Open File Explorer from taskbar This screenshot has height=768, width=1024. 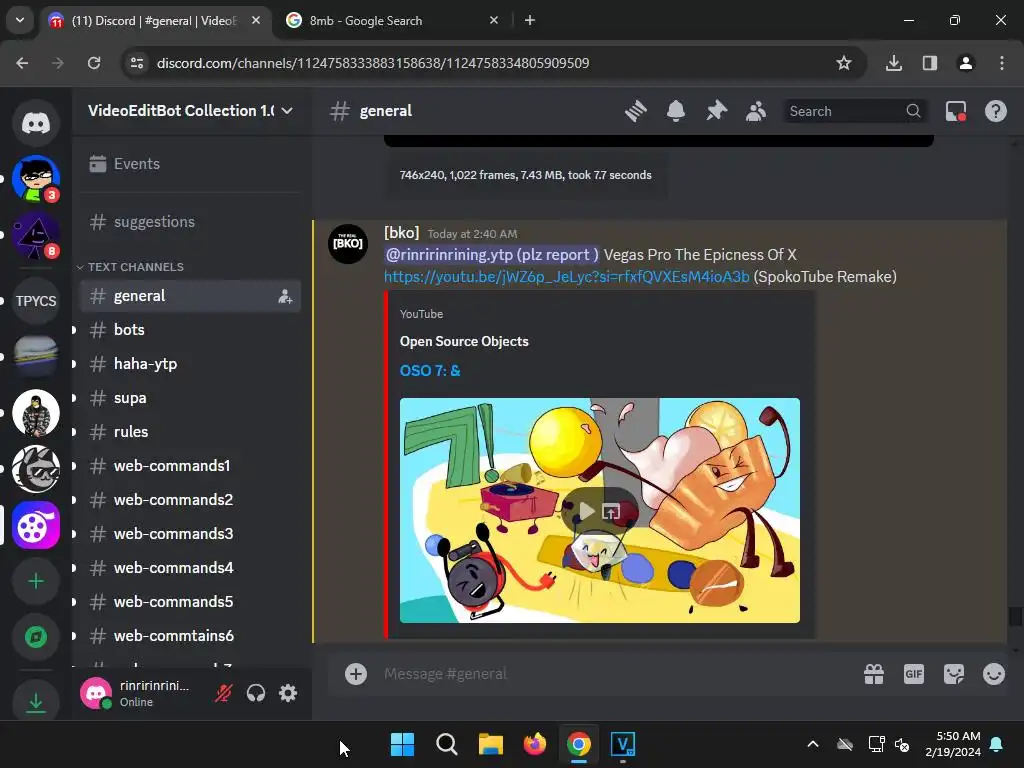click(490, 744)
